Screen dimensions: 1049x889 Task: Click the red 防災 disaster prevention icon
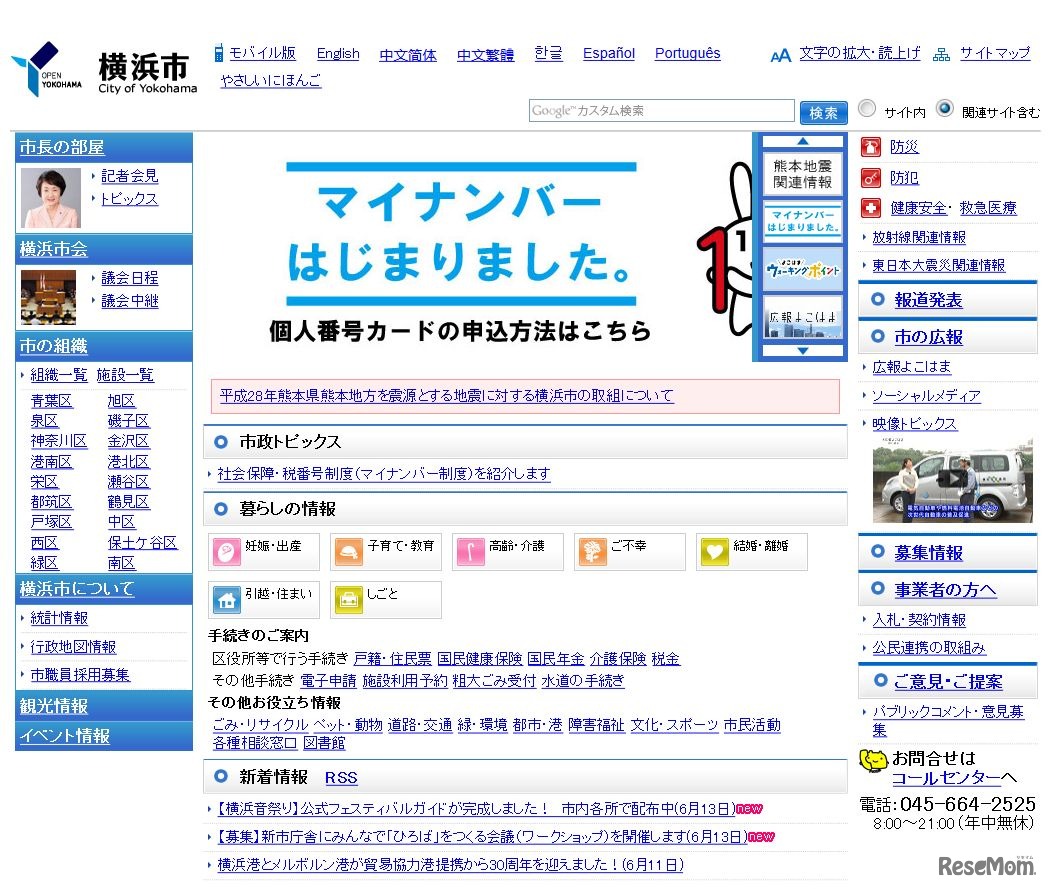click(870, 146)
